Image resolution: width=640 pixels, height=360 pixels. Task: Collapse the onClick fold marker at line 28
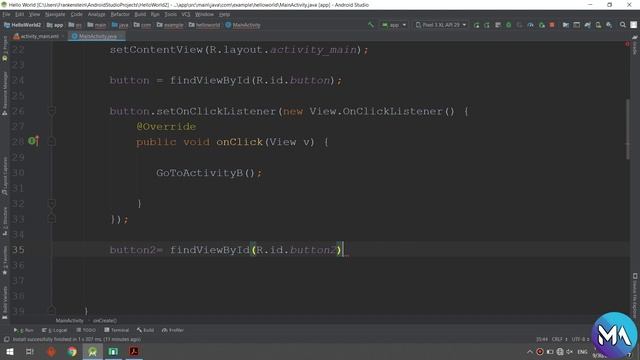click(x=52, y=142)
